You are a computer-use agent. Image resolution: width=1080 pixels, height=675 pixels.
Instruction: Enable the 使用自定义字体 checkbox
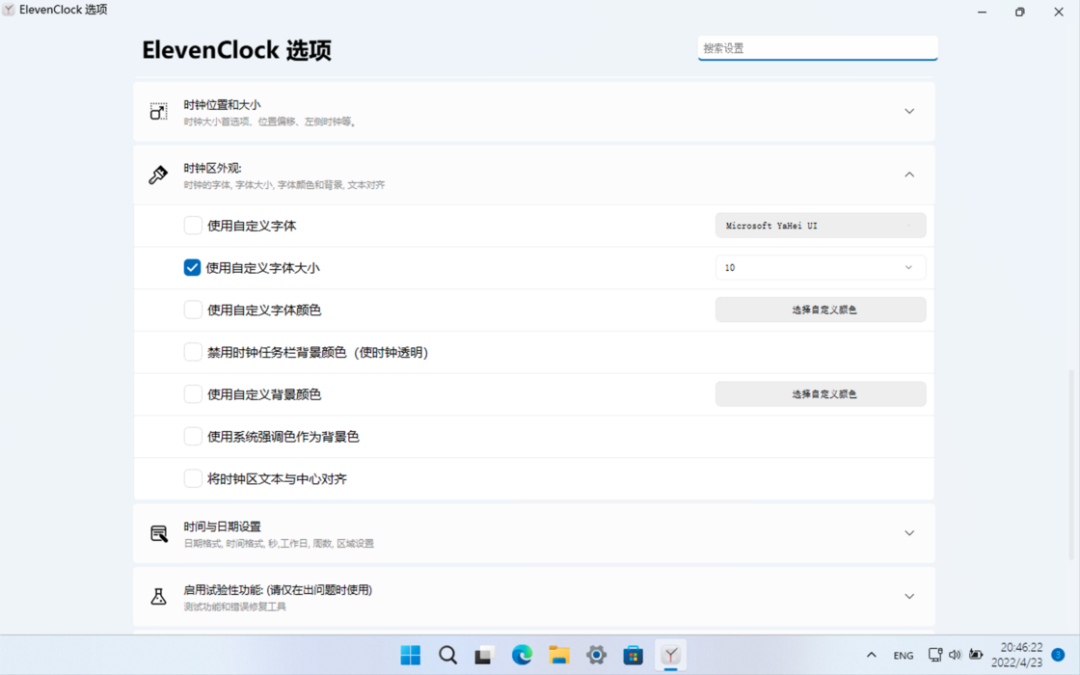pos(193,226)
